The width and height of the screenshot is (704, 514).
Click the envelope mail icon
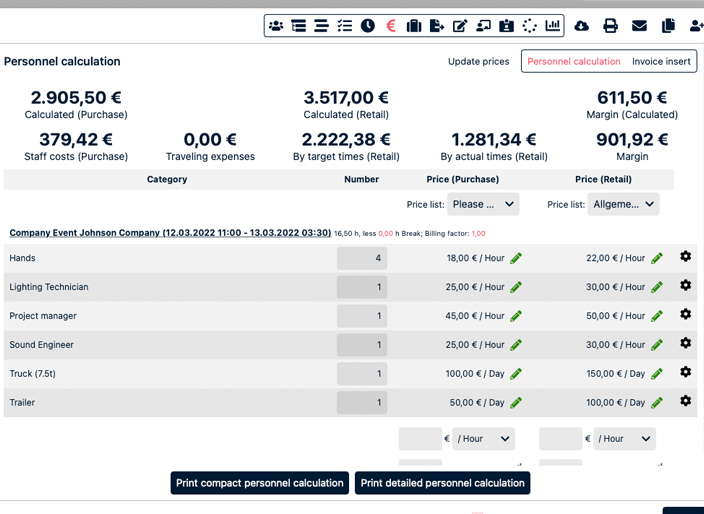(639, 26)
